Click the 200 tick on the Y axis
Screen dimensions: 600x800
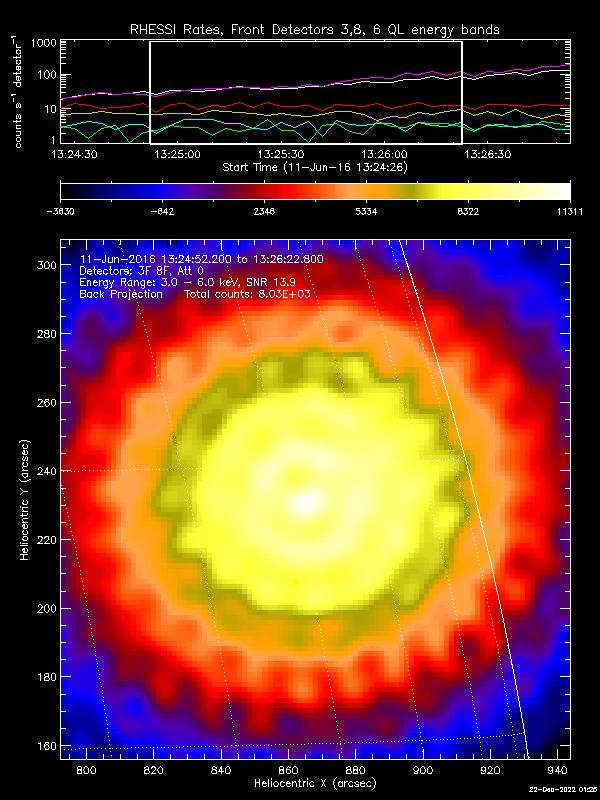pos(47,609)
